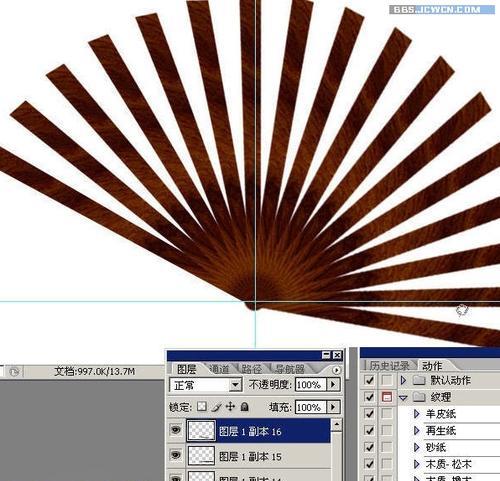Click the 默认动作 folder icon
The height and width of the screenshot is (481, 500).
coord(419,380)
